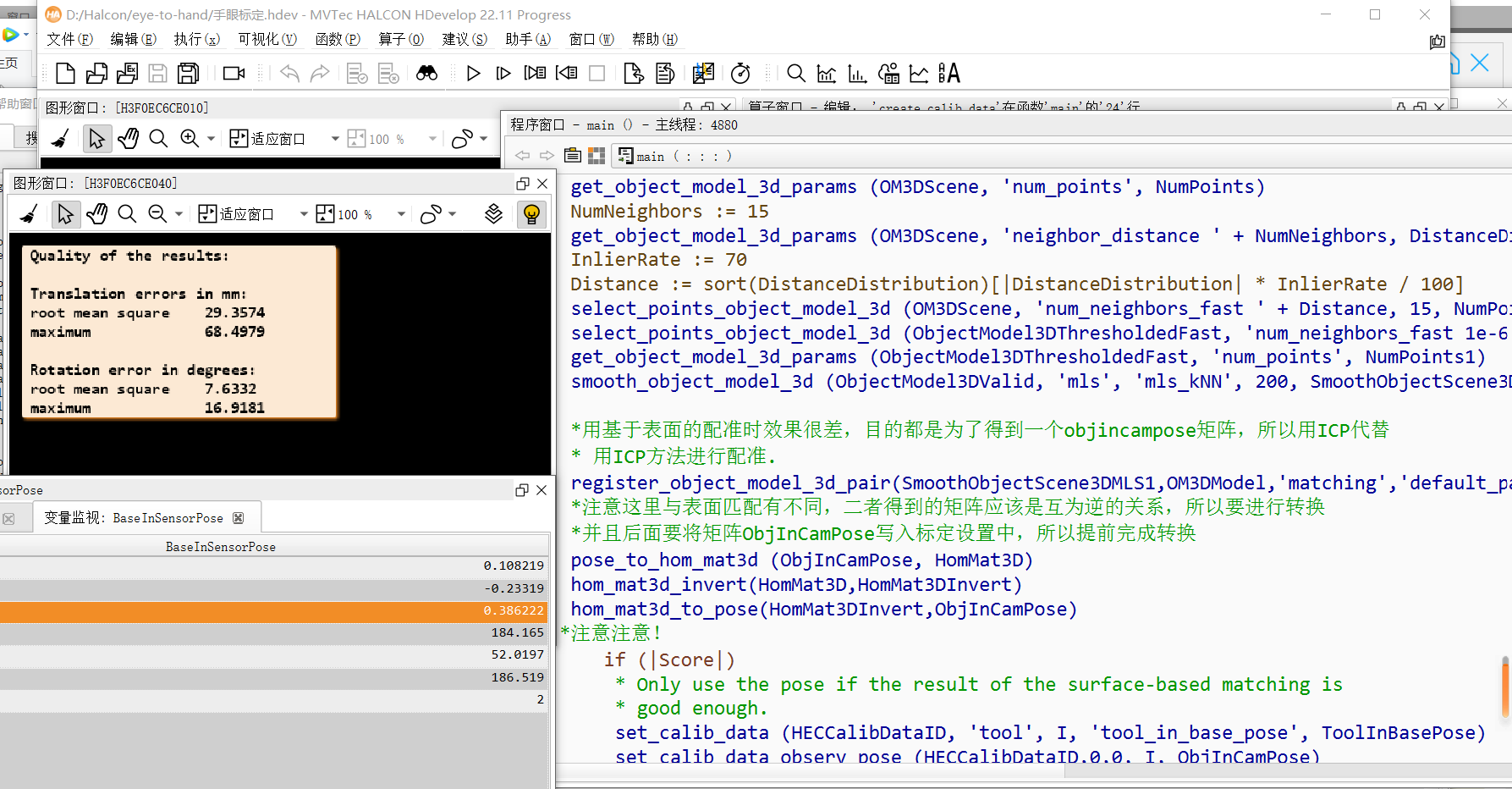This screenshot has height=789, width=1512.
Task: Click the Open Program folder icon
Action: click(96, 74)
